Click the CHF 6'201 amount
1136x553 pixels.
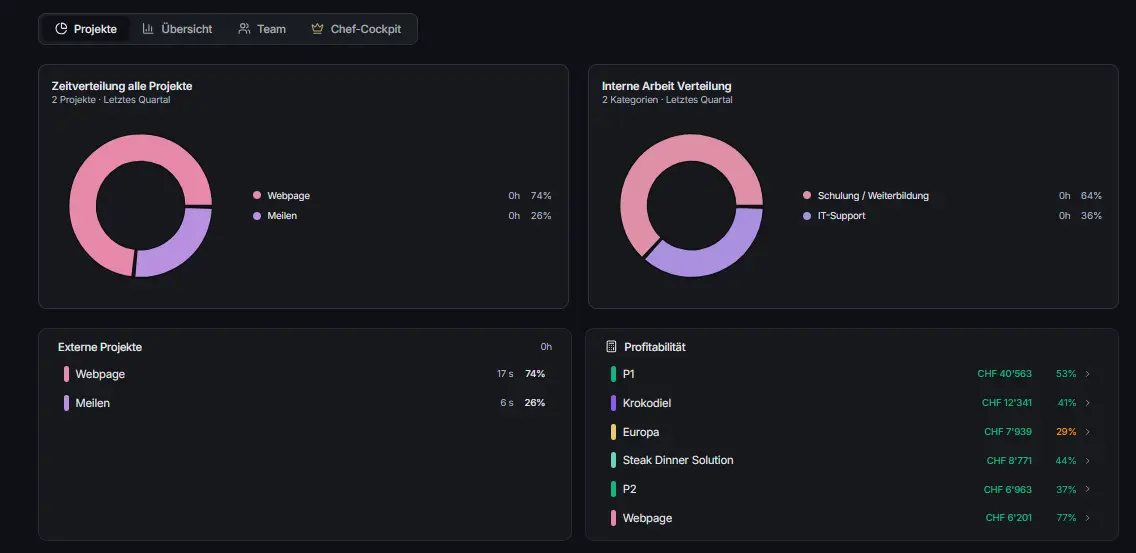coord(1008,518)
